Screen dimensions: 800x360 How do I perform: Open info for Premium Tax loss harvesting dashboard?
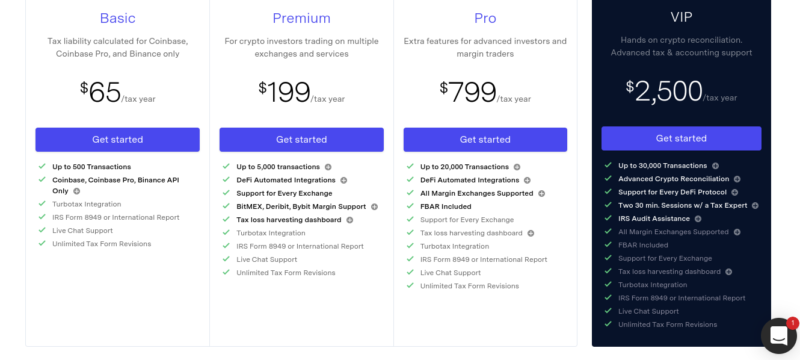[x=349, y=220]
